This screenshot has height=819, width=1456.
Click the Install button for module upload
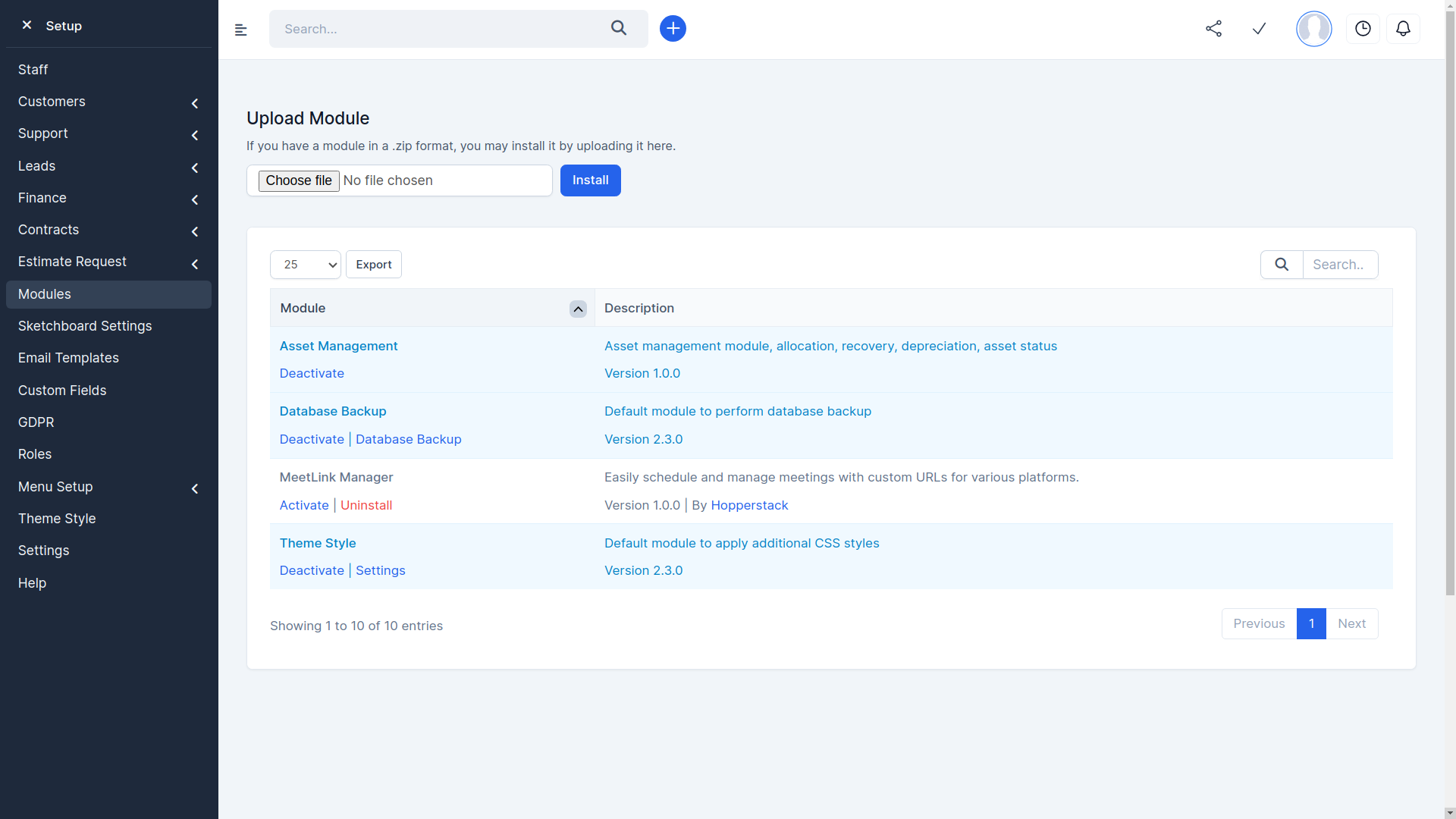tap(590, 180)
